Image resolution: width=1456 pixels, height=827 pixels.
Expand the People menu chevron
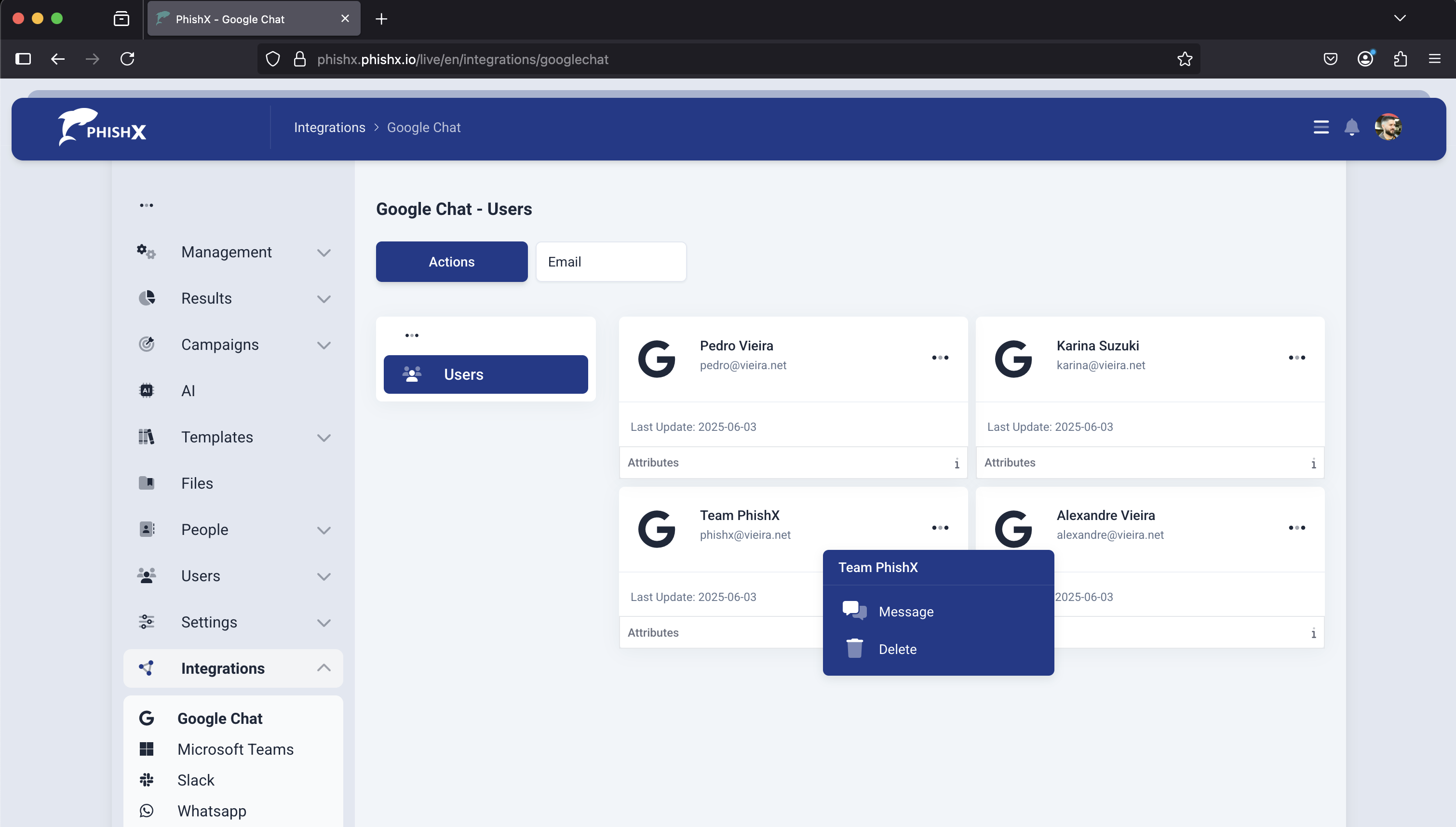(x=324, y=531)
